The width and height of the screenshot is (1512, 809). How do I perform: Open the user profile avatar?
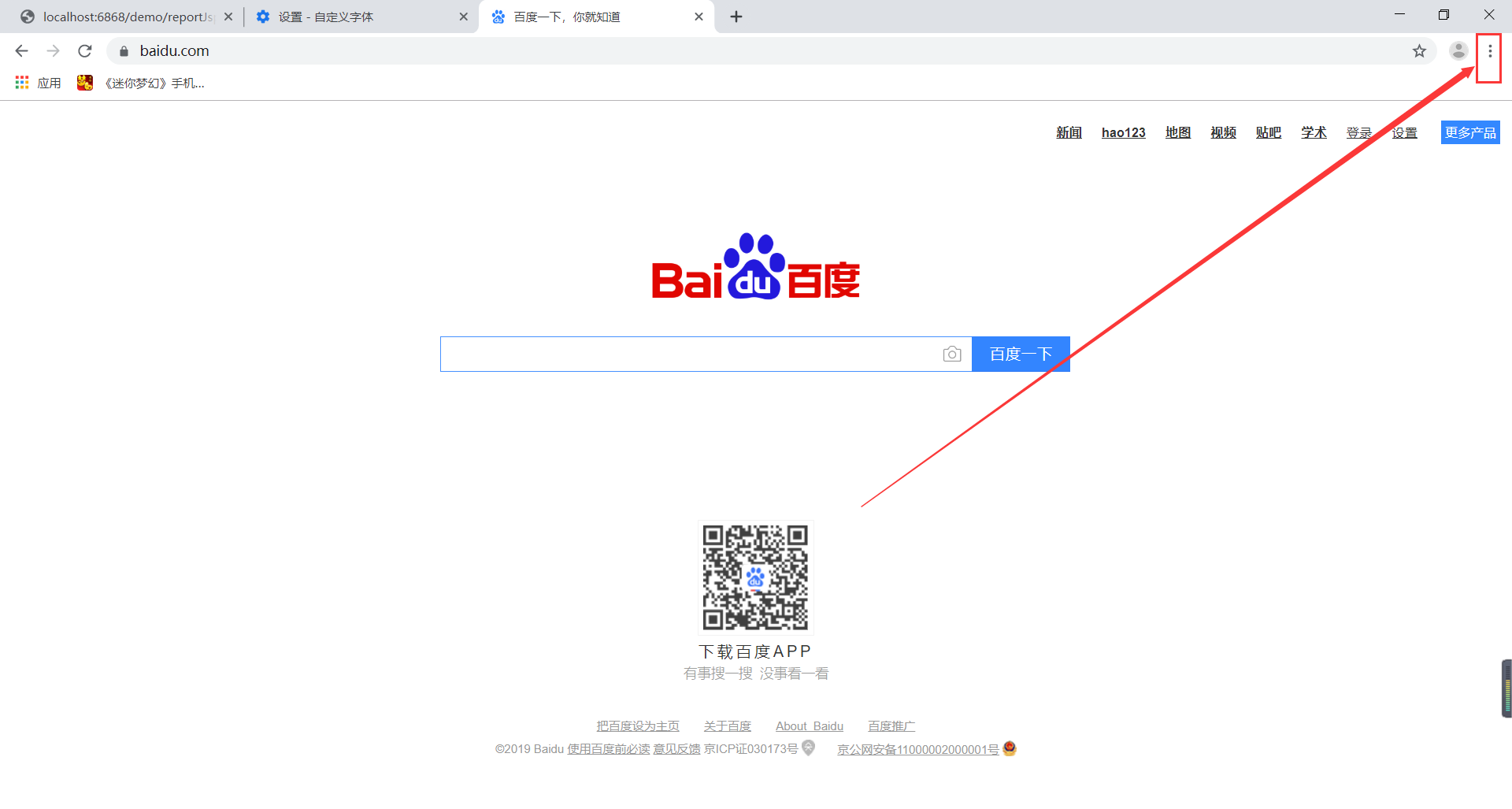[x=1458, y=51]
